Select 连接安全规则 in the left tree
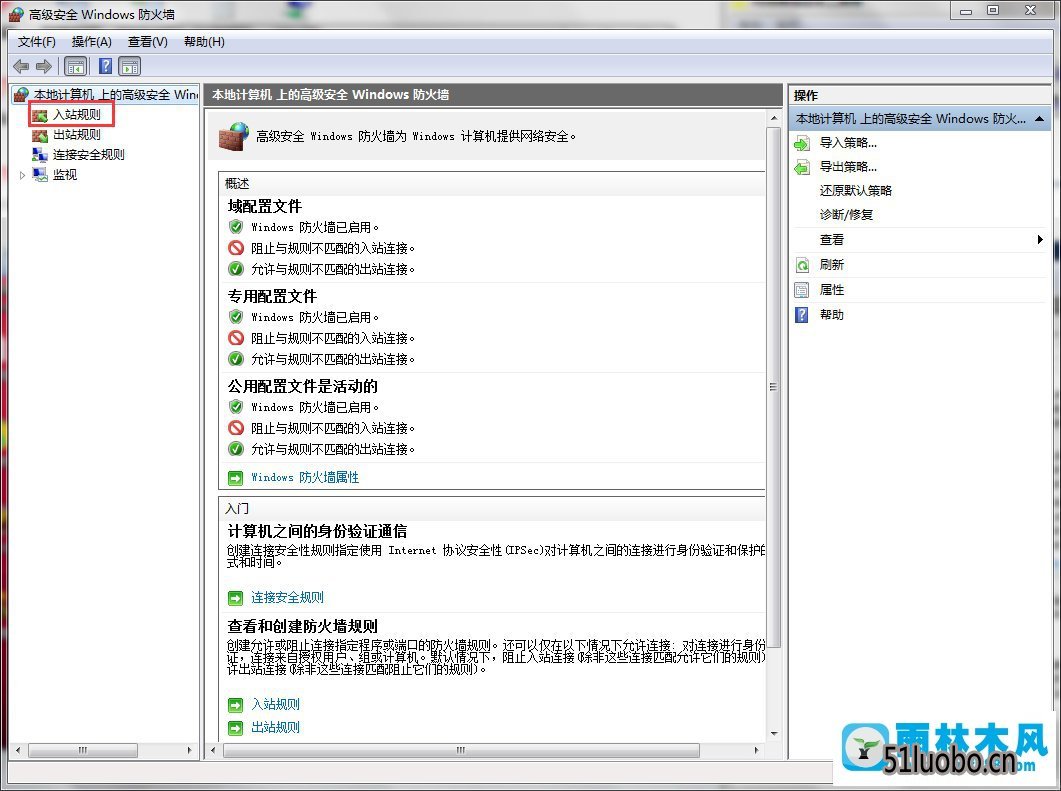 (89, 154)
